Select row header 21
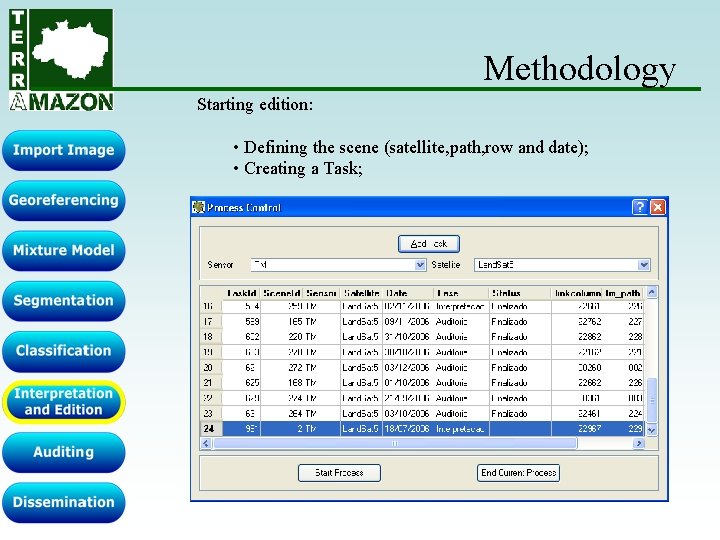The height and width of the screenshot is (540, 720). [211, 382]
